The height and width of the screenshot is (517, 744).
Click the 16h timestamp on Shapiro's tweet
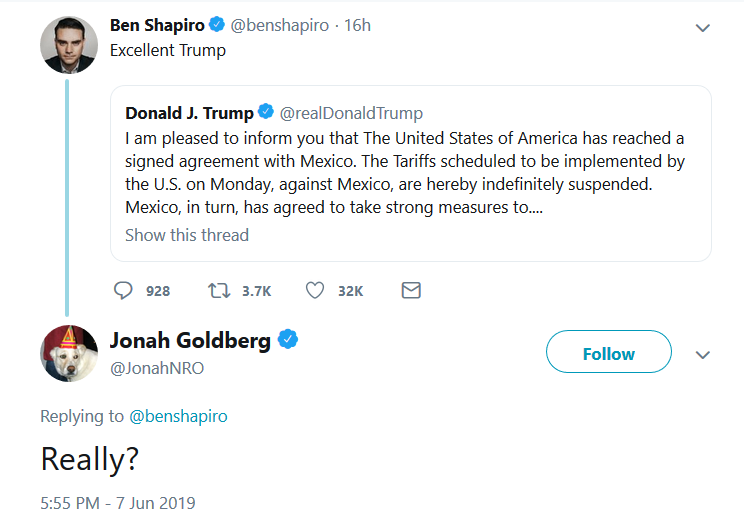click(357, 25)
